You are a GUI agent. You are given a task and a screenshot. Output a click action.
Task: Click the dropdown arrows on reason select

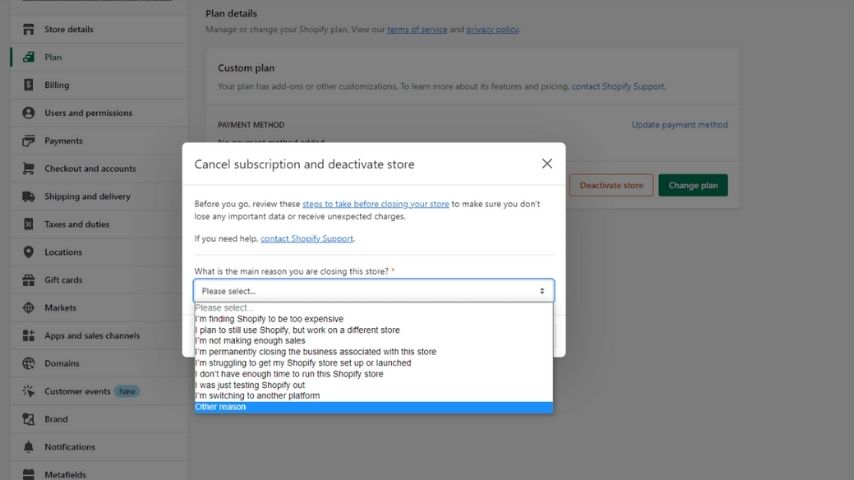(x=542, y=291)
